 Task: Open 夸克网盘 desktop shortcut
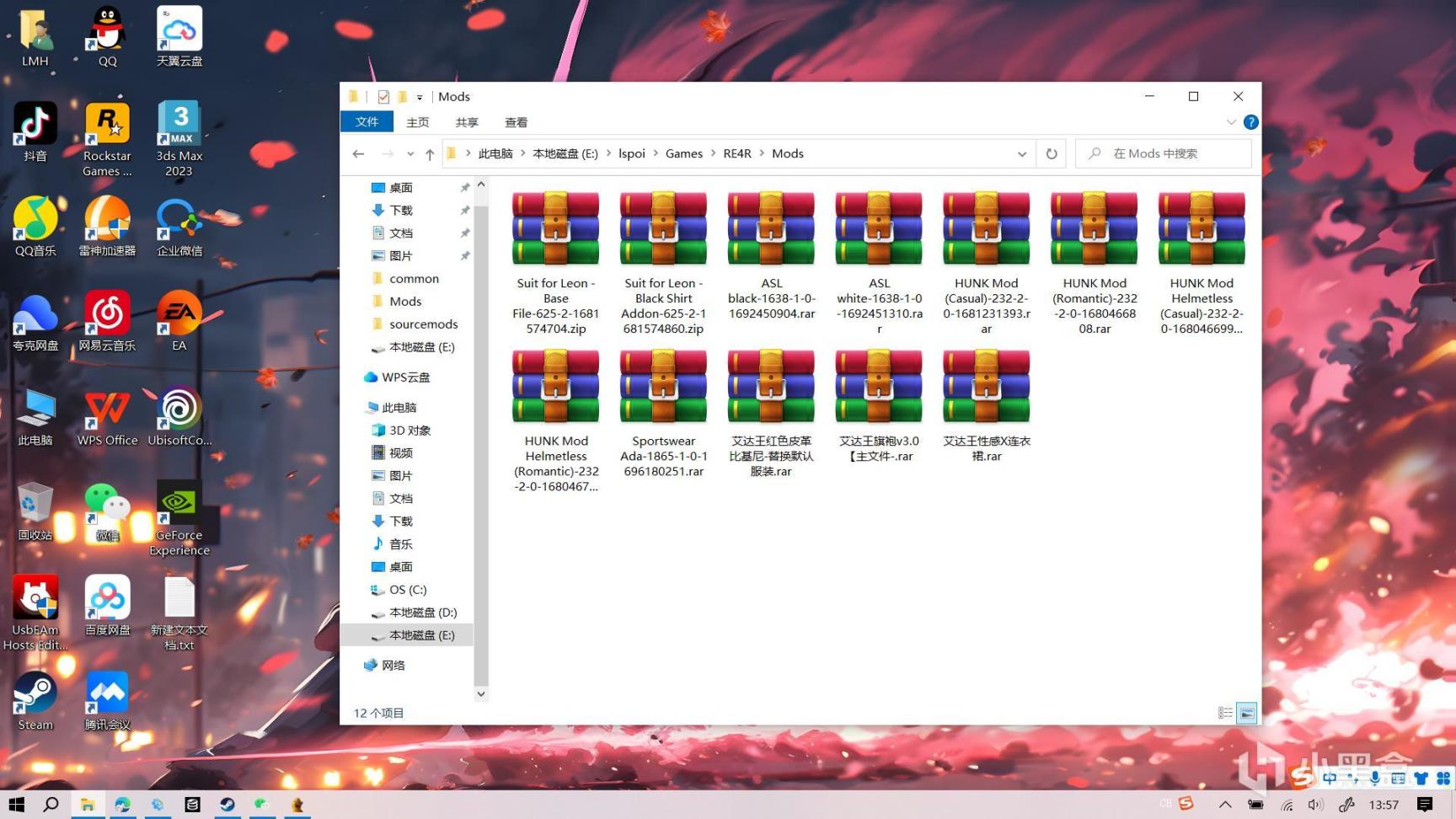pos(35,321)
